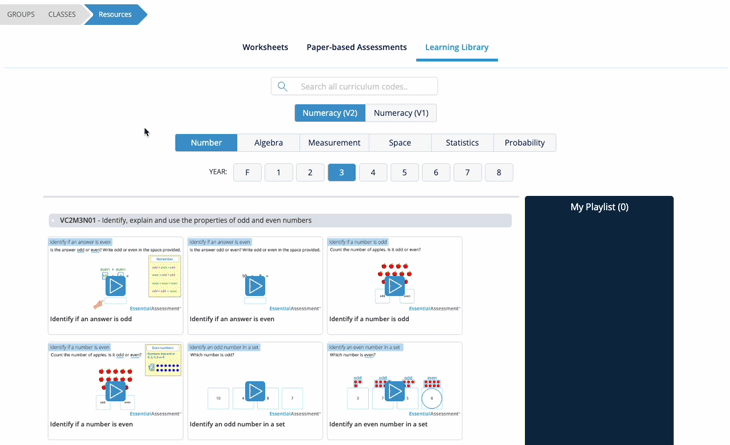Choose year 3
The width and height of the screenshot is (730, 445).
pyautogui.click(x=342, y=172)
